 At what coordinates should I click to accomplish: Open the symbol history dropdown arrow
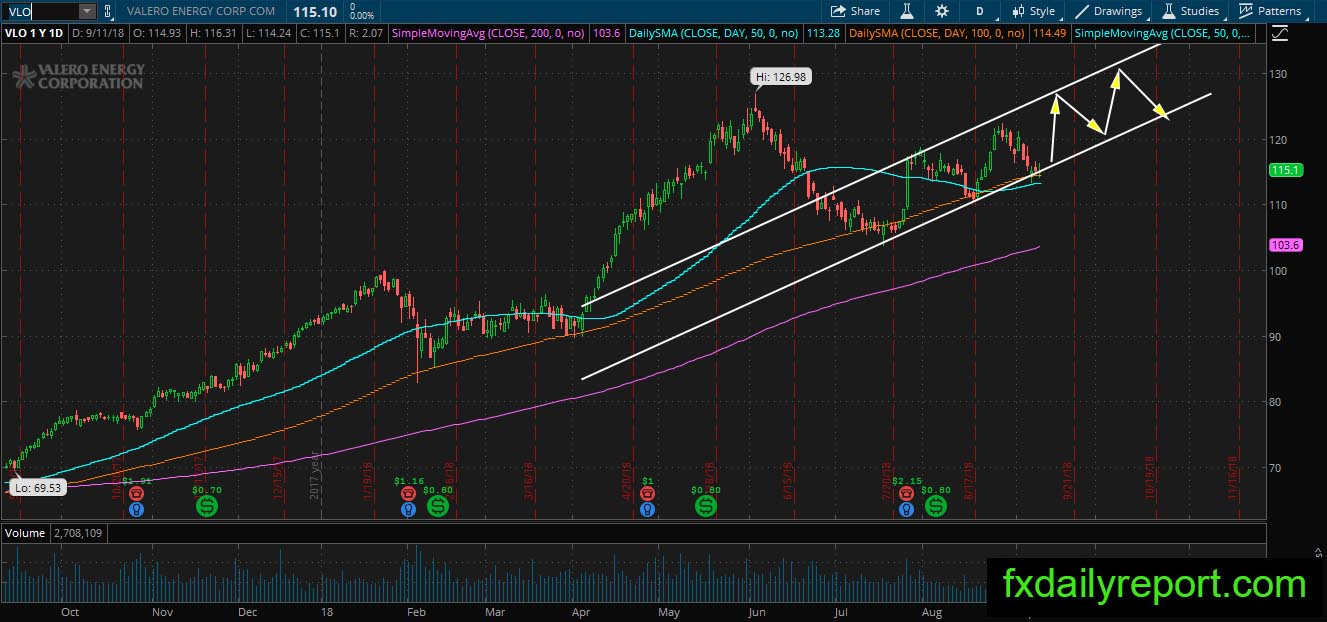87,11
